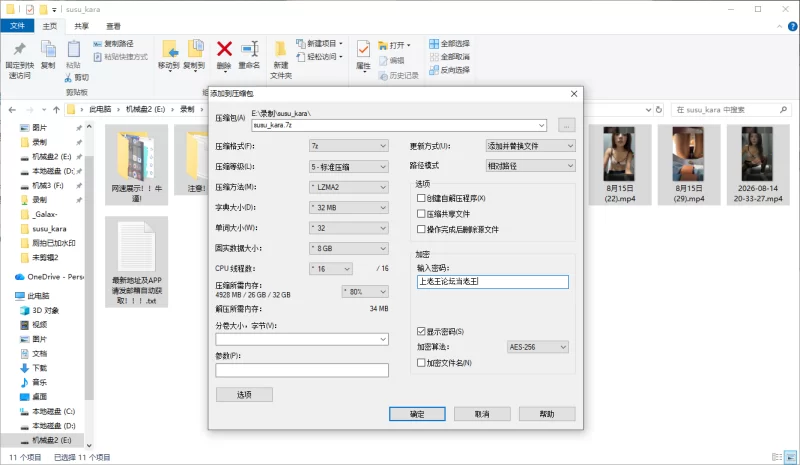Enable the encrypt file names checkbox
The image size is (800, 465).
pos(421,362)
